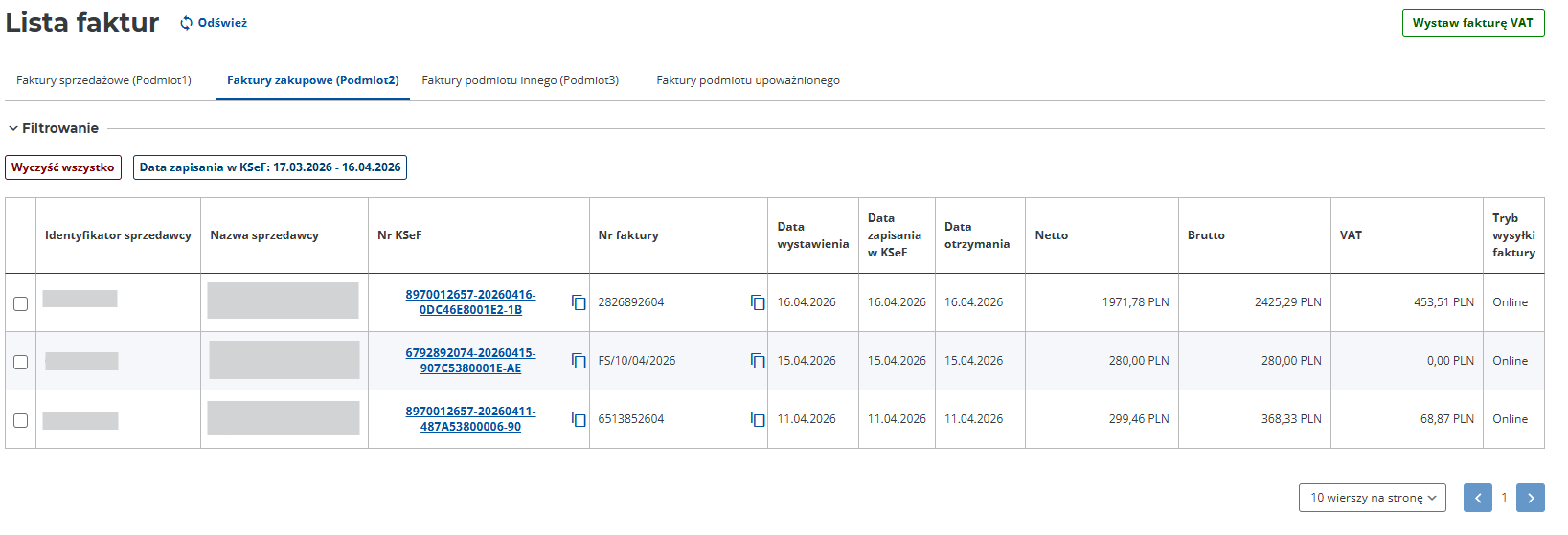1568x535 pixels.
Task: Check the box for invoice 6513852604
Action: pyautogui.click(x=21, y=420)
